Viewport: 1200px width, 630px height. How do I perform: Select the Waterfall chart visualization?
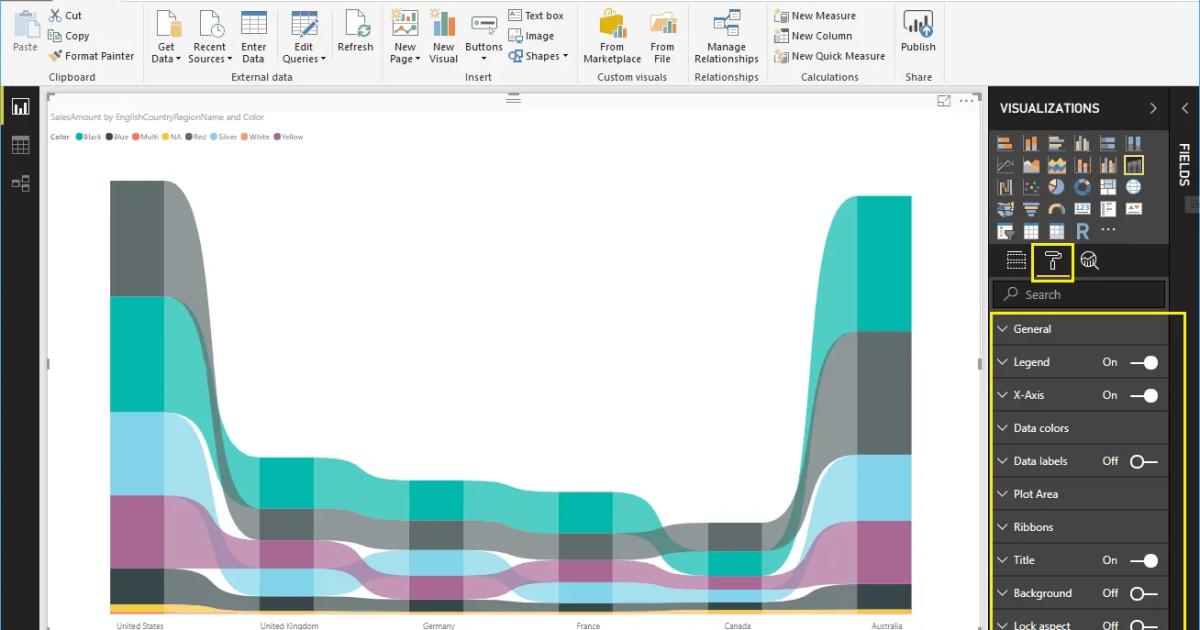pos(1005,187)
